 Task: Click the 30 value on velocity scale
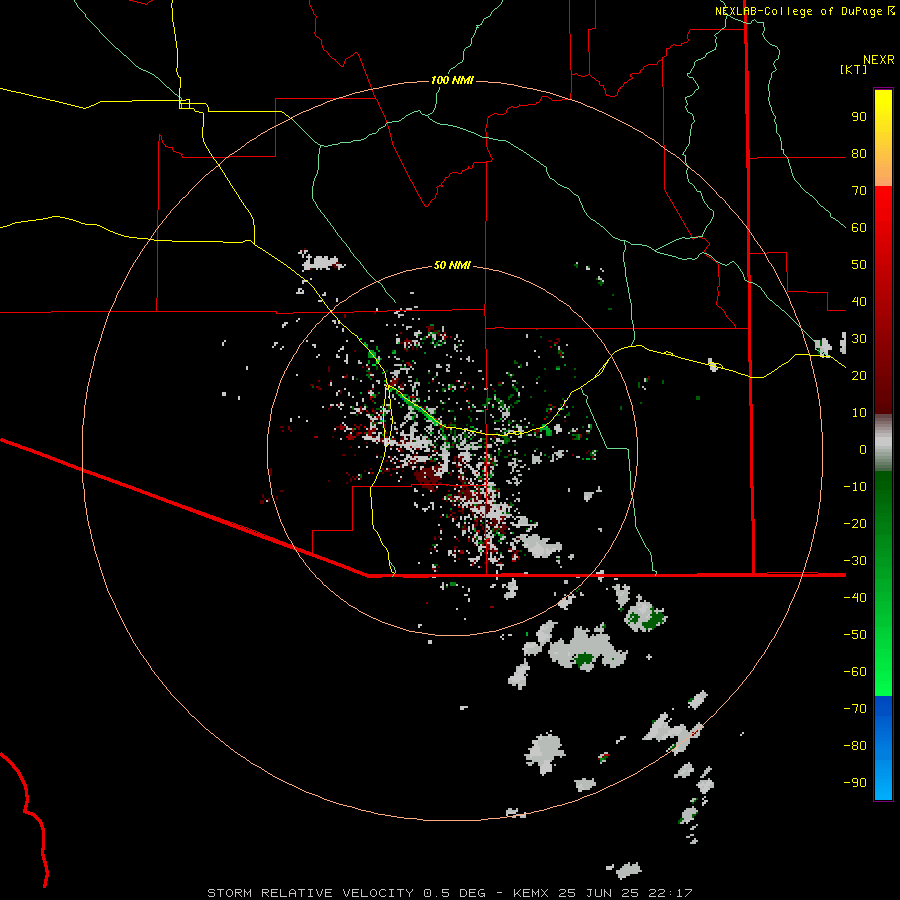pyautogui.click(x=859, y=339)
